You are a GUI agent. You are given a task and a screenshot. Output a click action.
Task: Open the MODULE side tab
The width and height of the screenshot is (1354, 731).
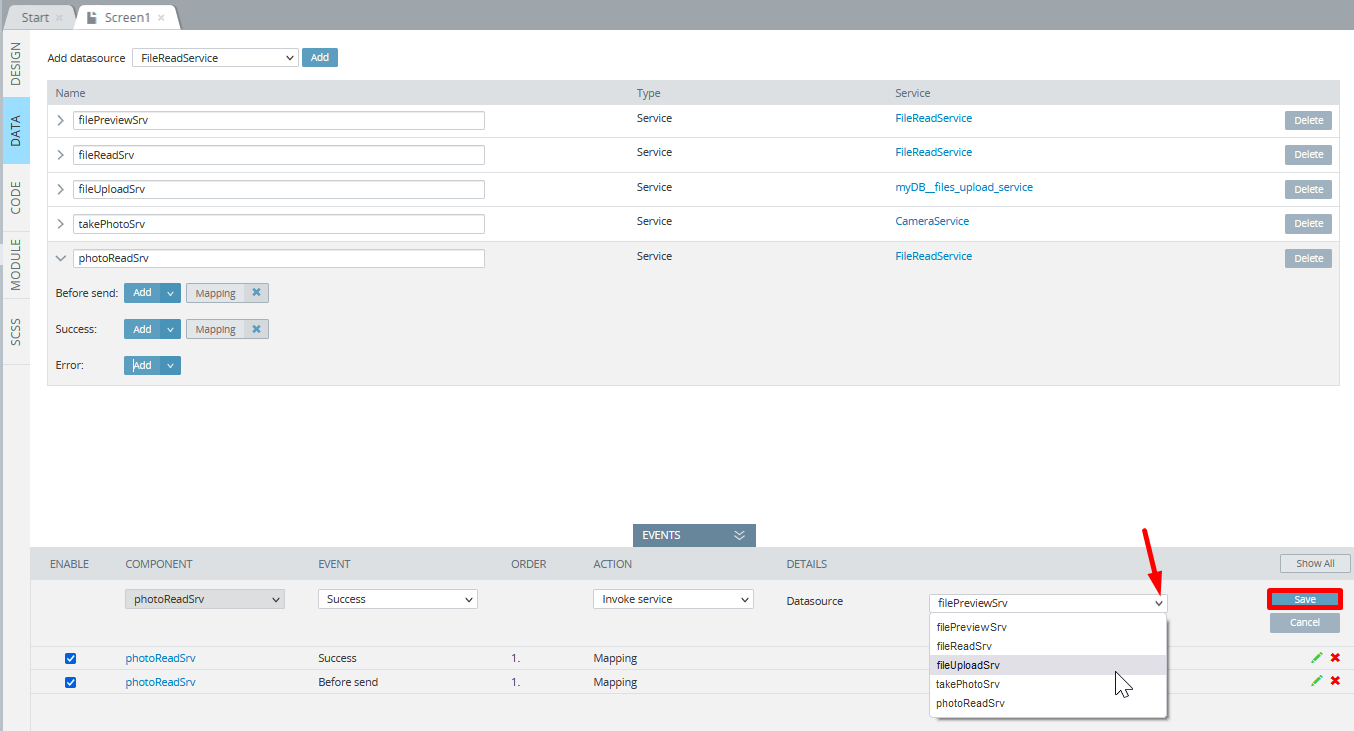(16, 264)
